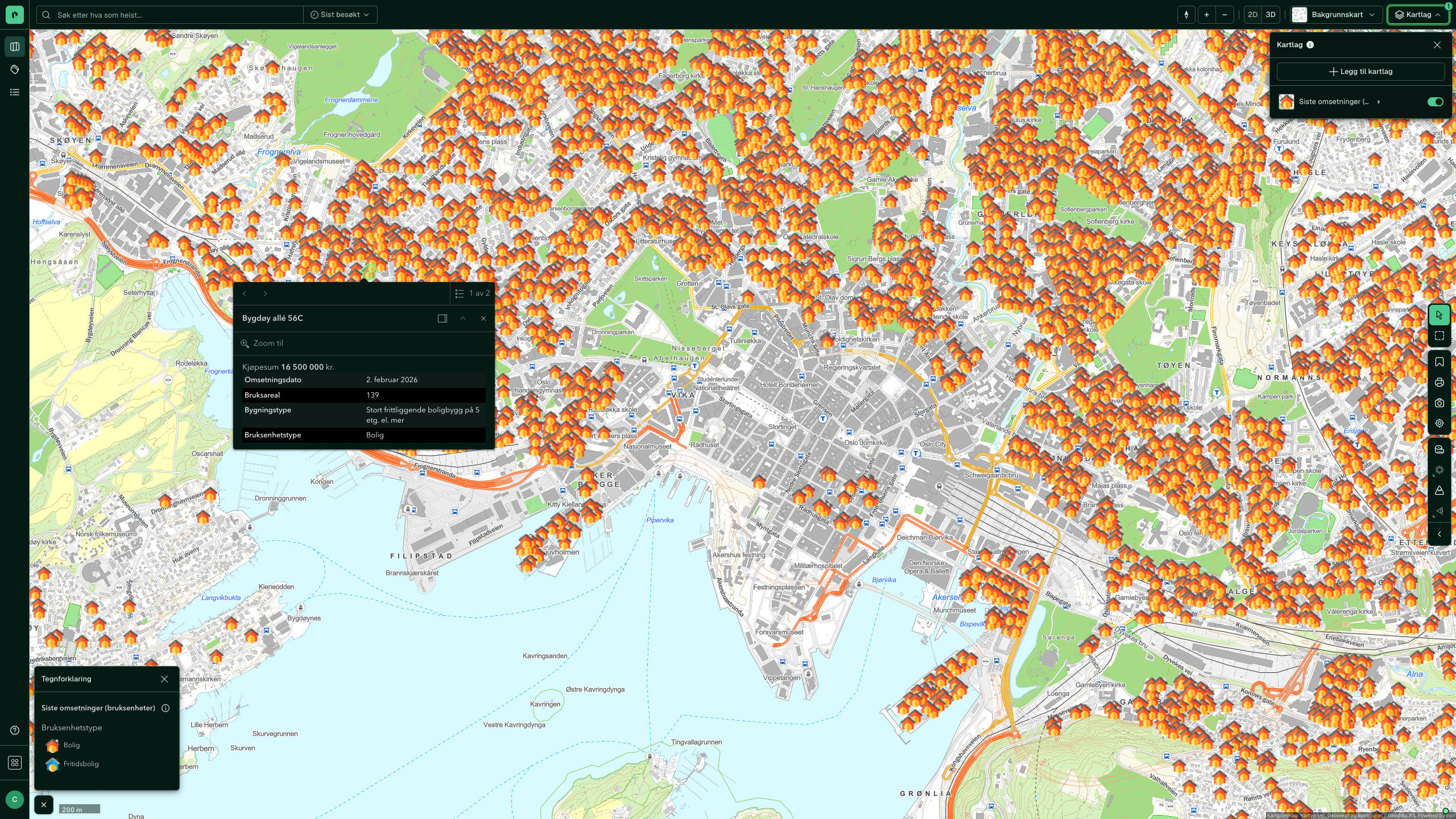Open the feature list showing 1 av 2
1456x819 pixels.
point(472,293)
